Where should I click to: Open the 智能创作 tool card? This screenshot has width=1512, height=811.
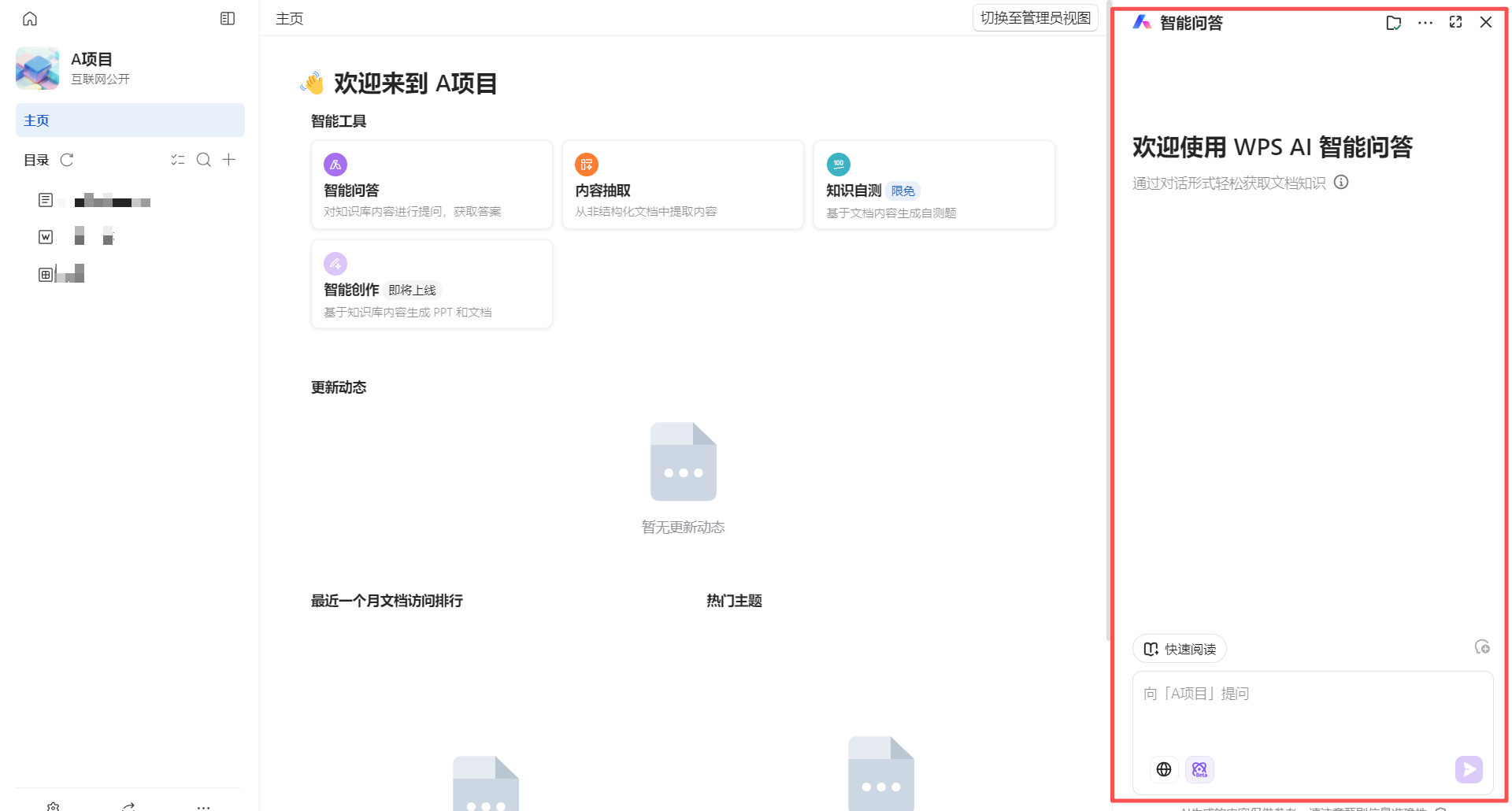(x=432, y=284)
